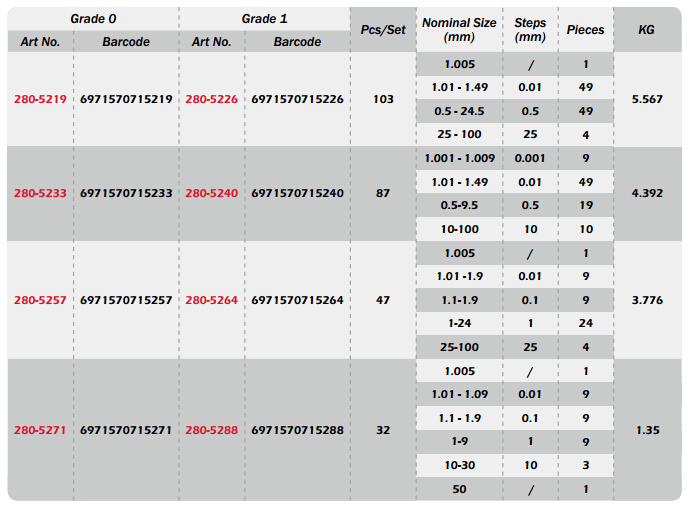Select the 1.001 - 1.009 nominal size cell

[460, 158]
